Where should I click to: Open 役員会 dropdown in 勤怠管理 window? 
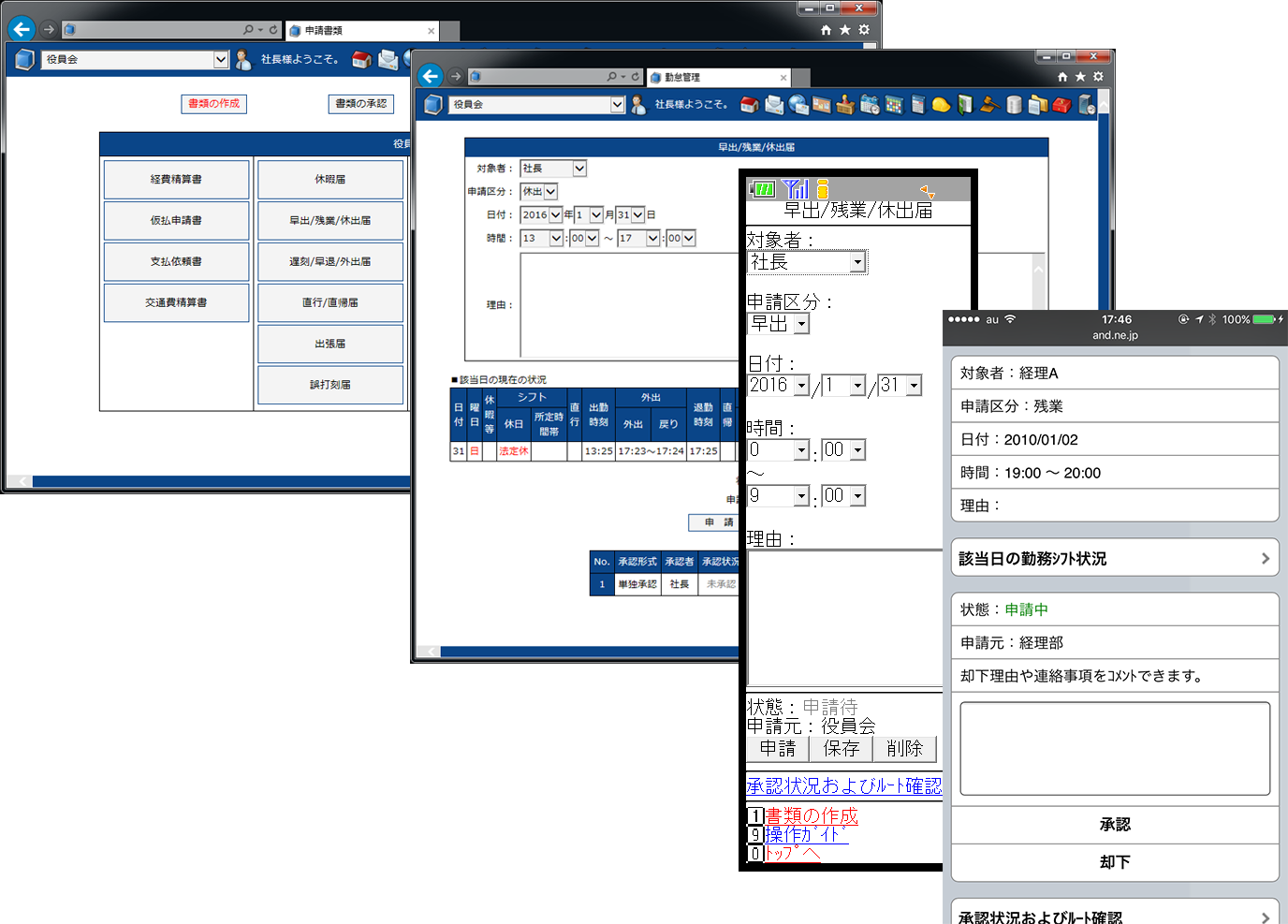click(536, 105)
